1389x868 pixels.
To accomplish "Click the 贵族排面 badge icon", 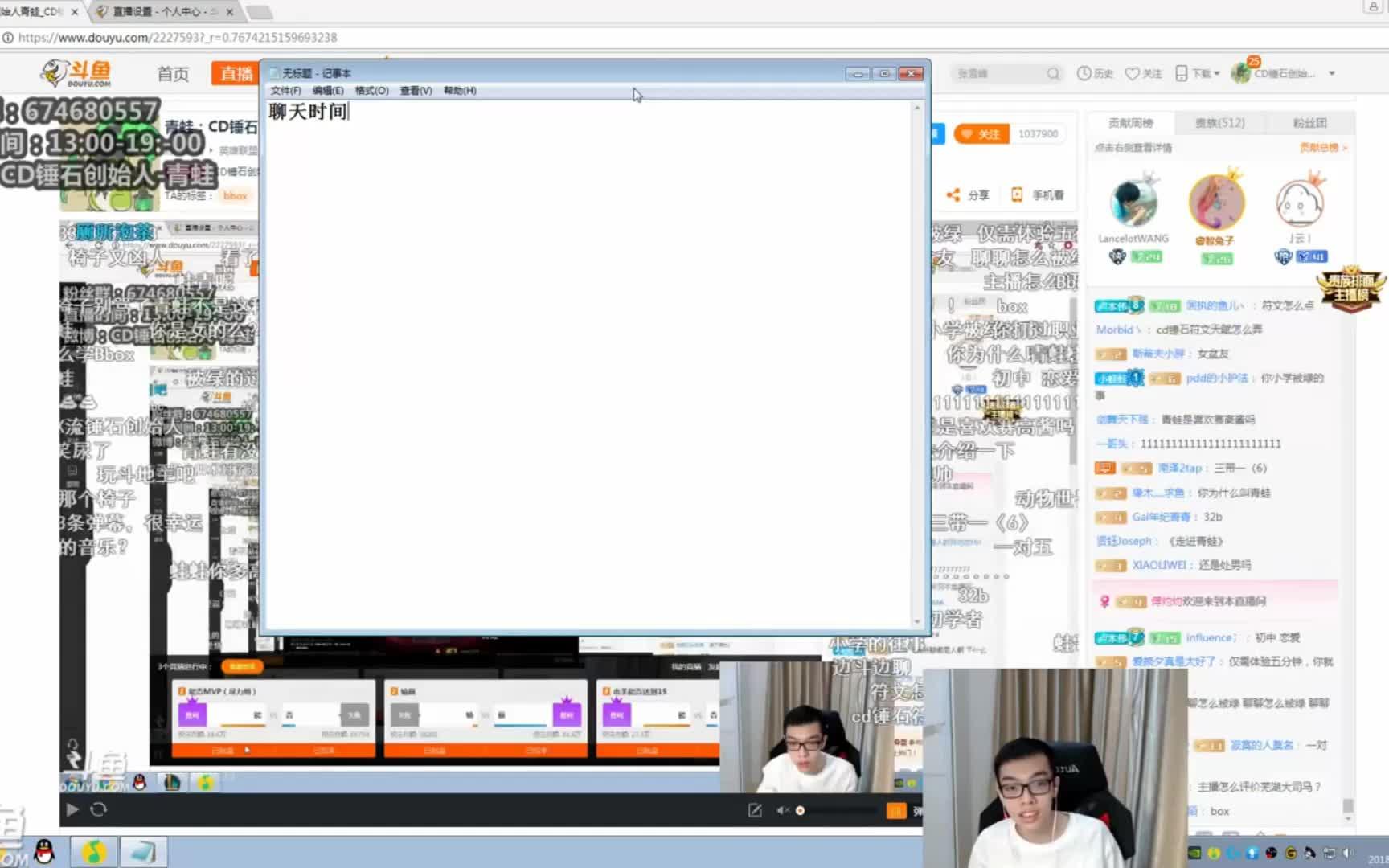I will (x=1350, y=289).
